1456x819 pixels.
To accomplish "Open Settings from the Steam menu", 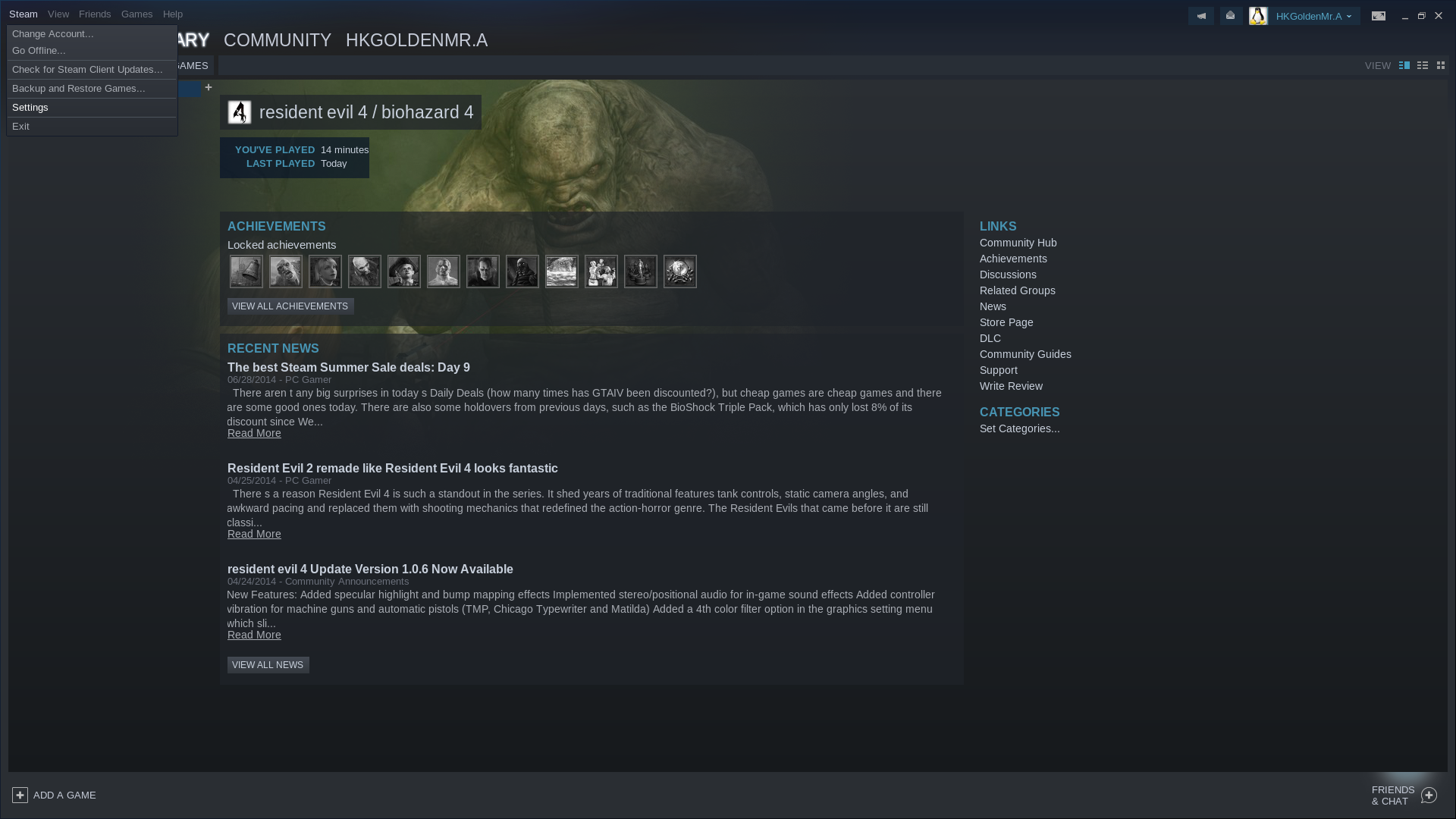I will click(92, 108).
